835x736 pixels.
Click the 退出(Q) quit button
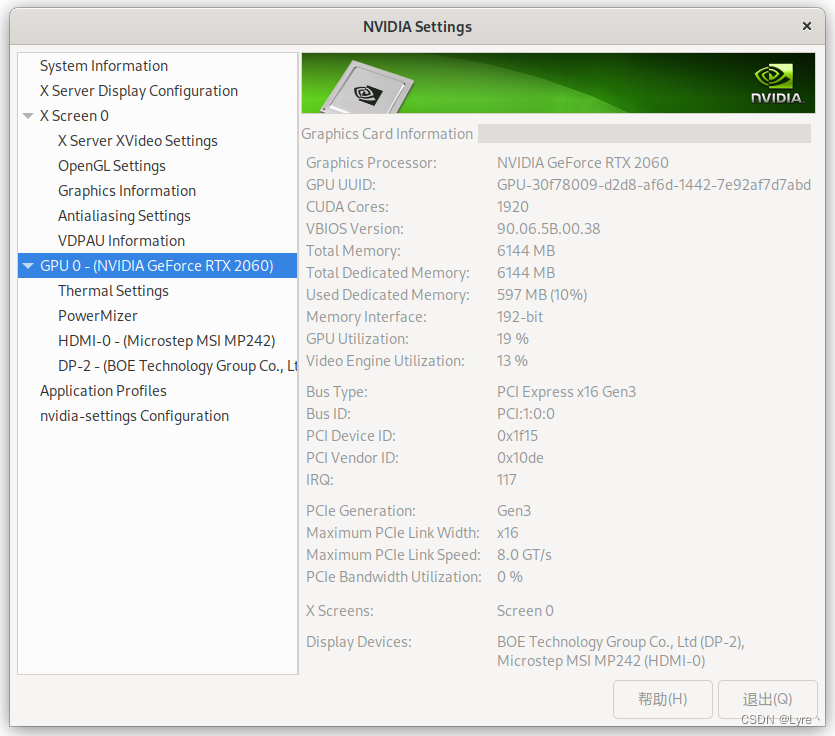[x=767, y=699]
